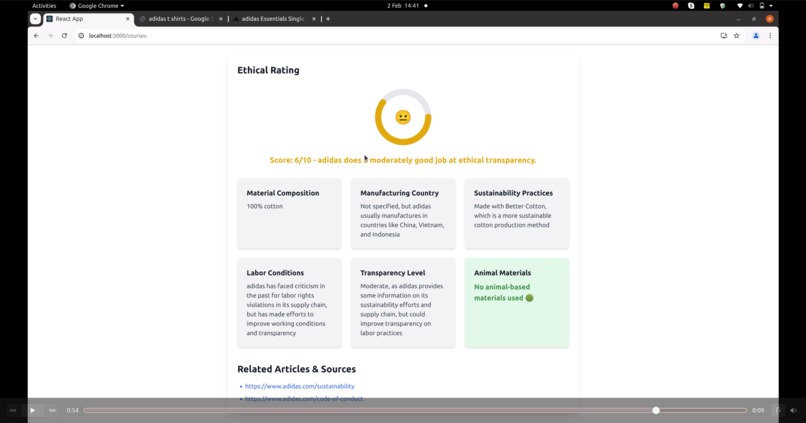
Task: Expand the tab search dropdown in Chrome
Action: [x=35, y=19]
